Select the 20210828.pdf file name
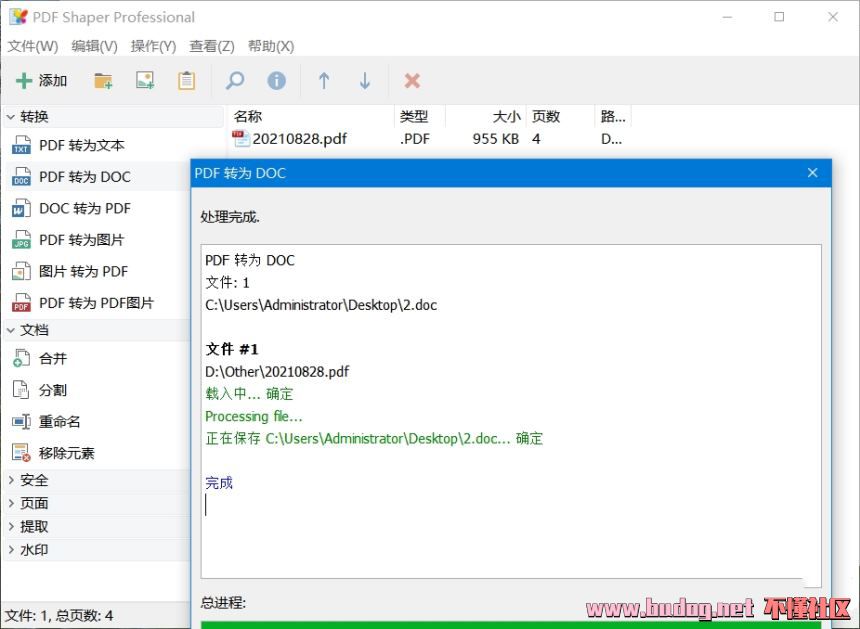Image resolution: width=860 pixels, height=629 pixels. [299, 139]
